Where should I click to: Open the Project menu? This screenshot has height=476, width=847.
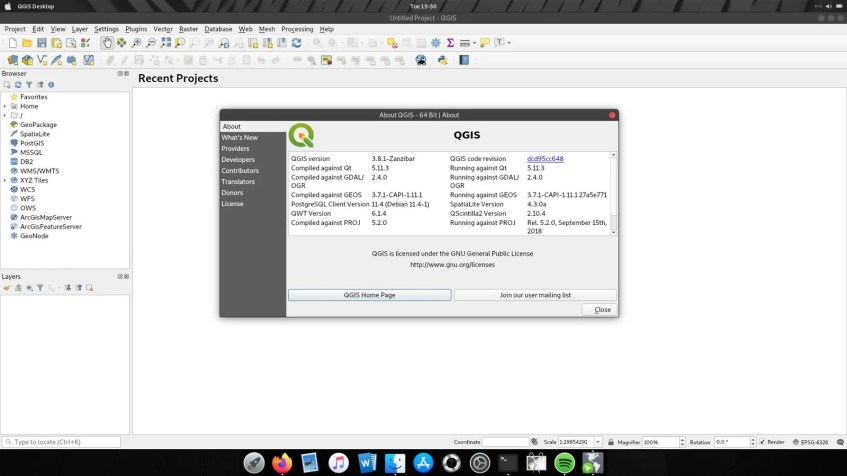(15, 29)
